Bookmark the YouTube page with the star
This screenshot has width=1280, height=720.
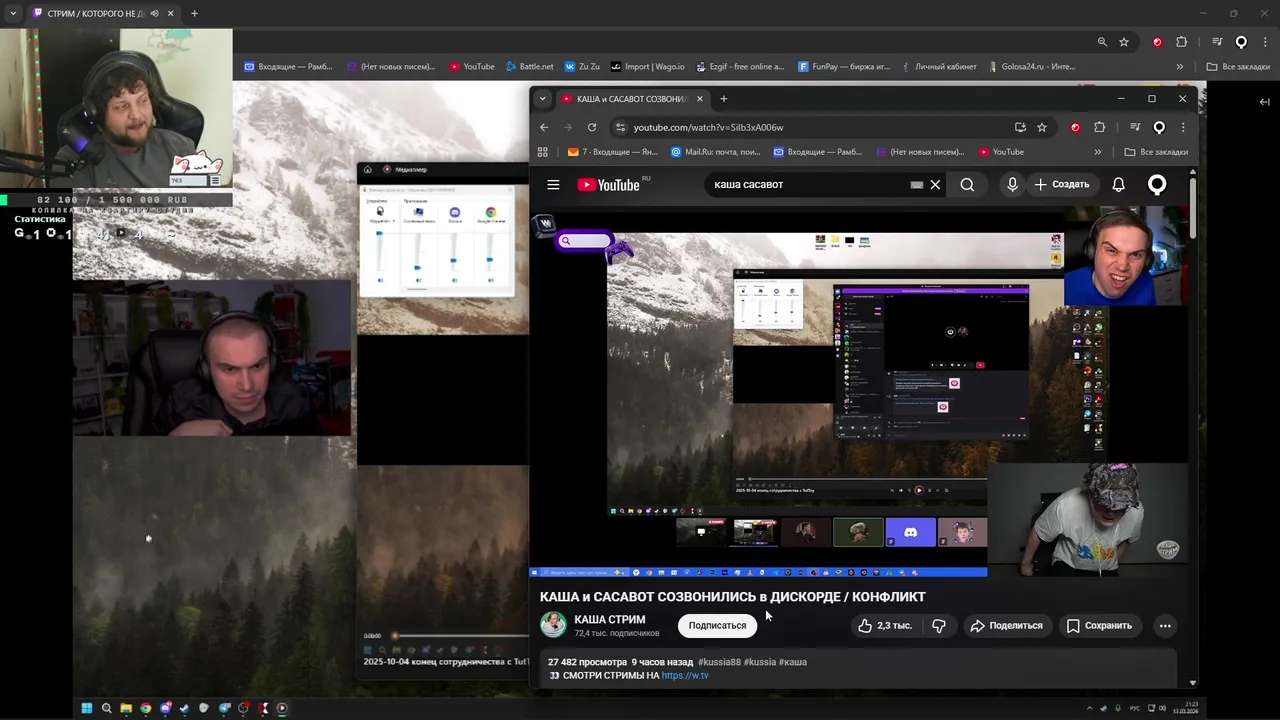coord(1042,127)
